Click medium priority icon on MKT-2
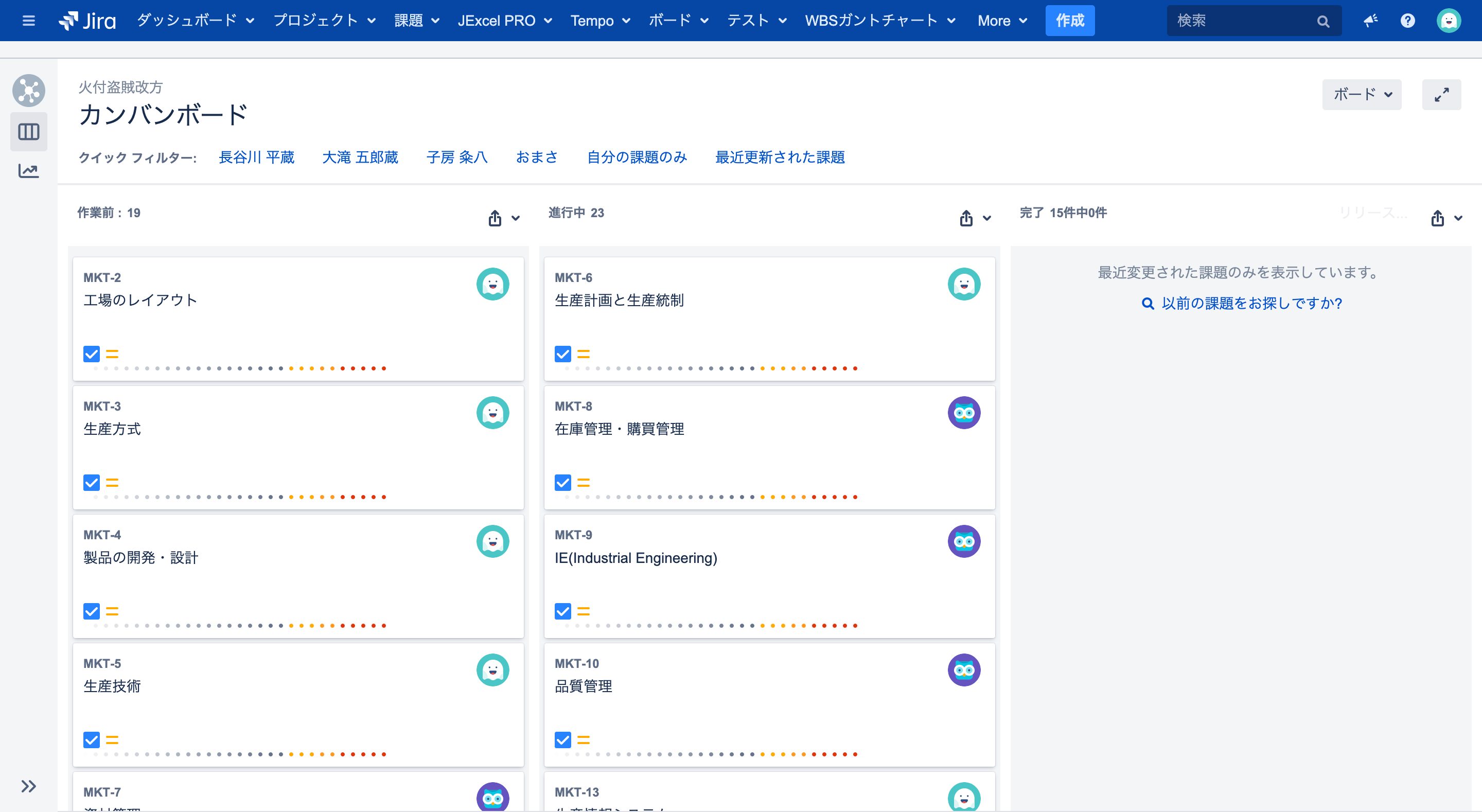This screenshot has height=812, width=1482. point(112,354)
